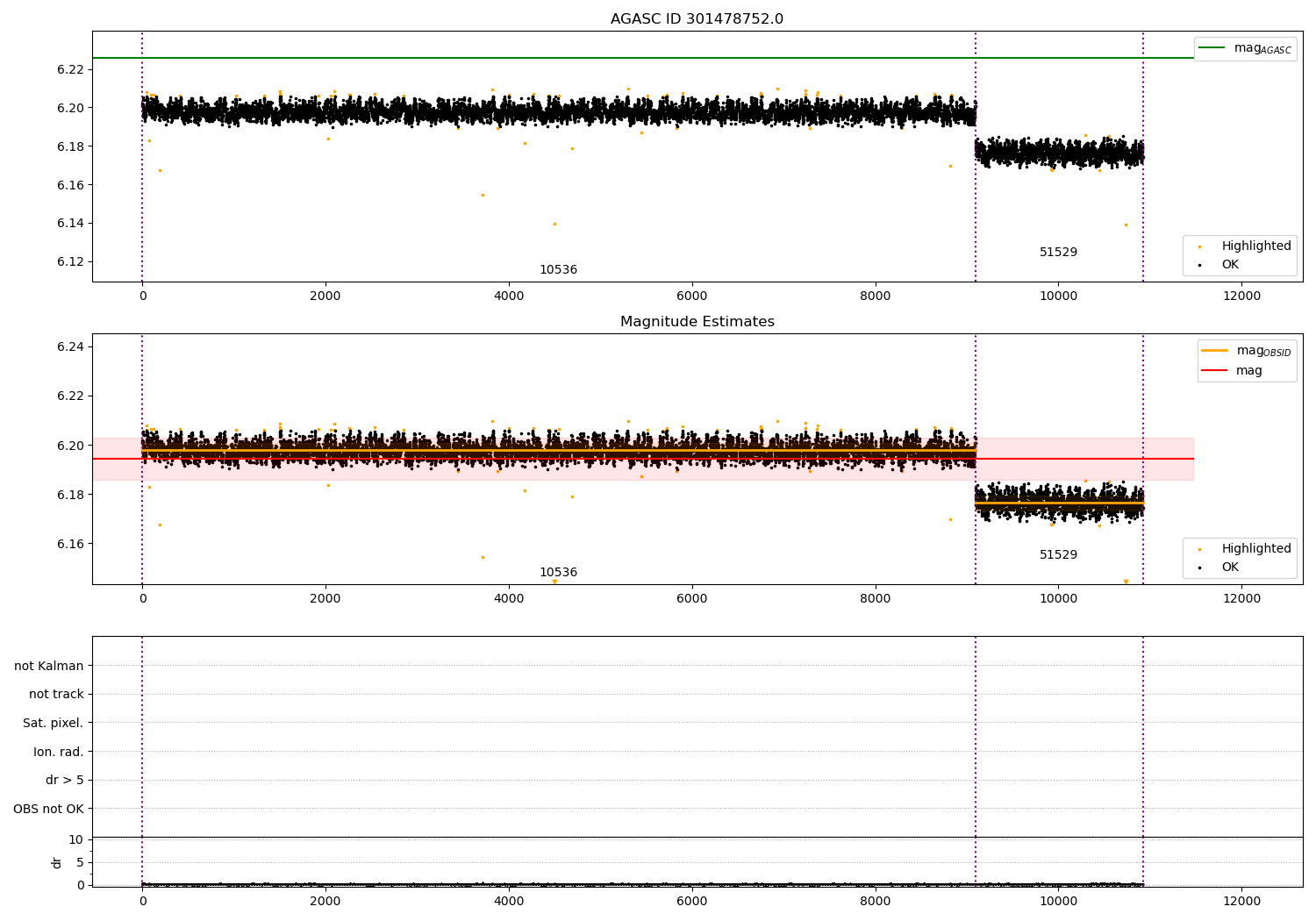1316x921 pixels.
Task: Select the 'dr > 5' row label
Action: pyautogui.click(x=64, y=780)
